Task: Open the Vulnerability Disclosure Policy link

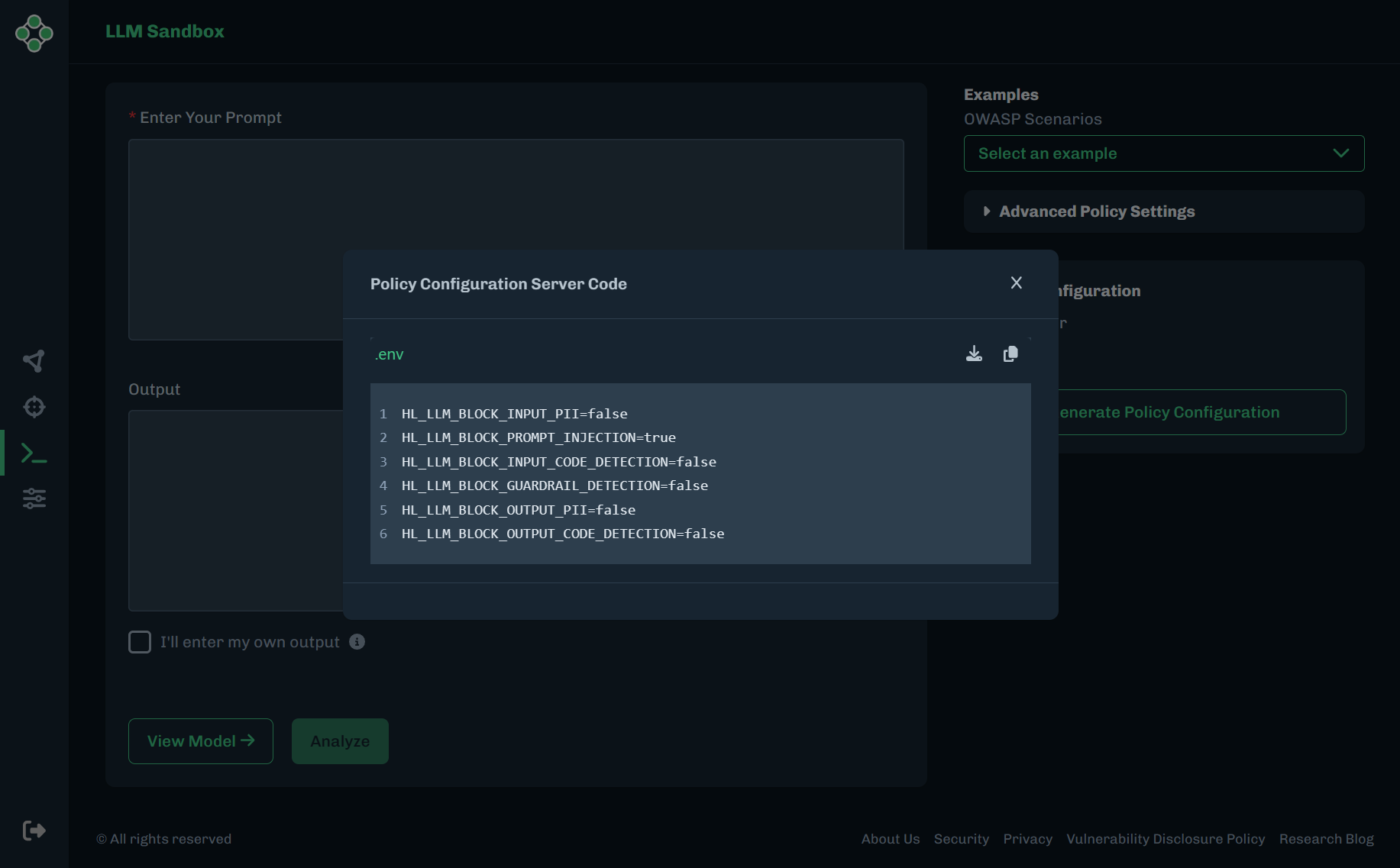Action: (1166, 839)
